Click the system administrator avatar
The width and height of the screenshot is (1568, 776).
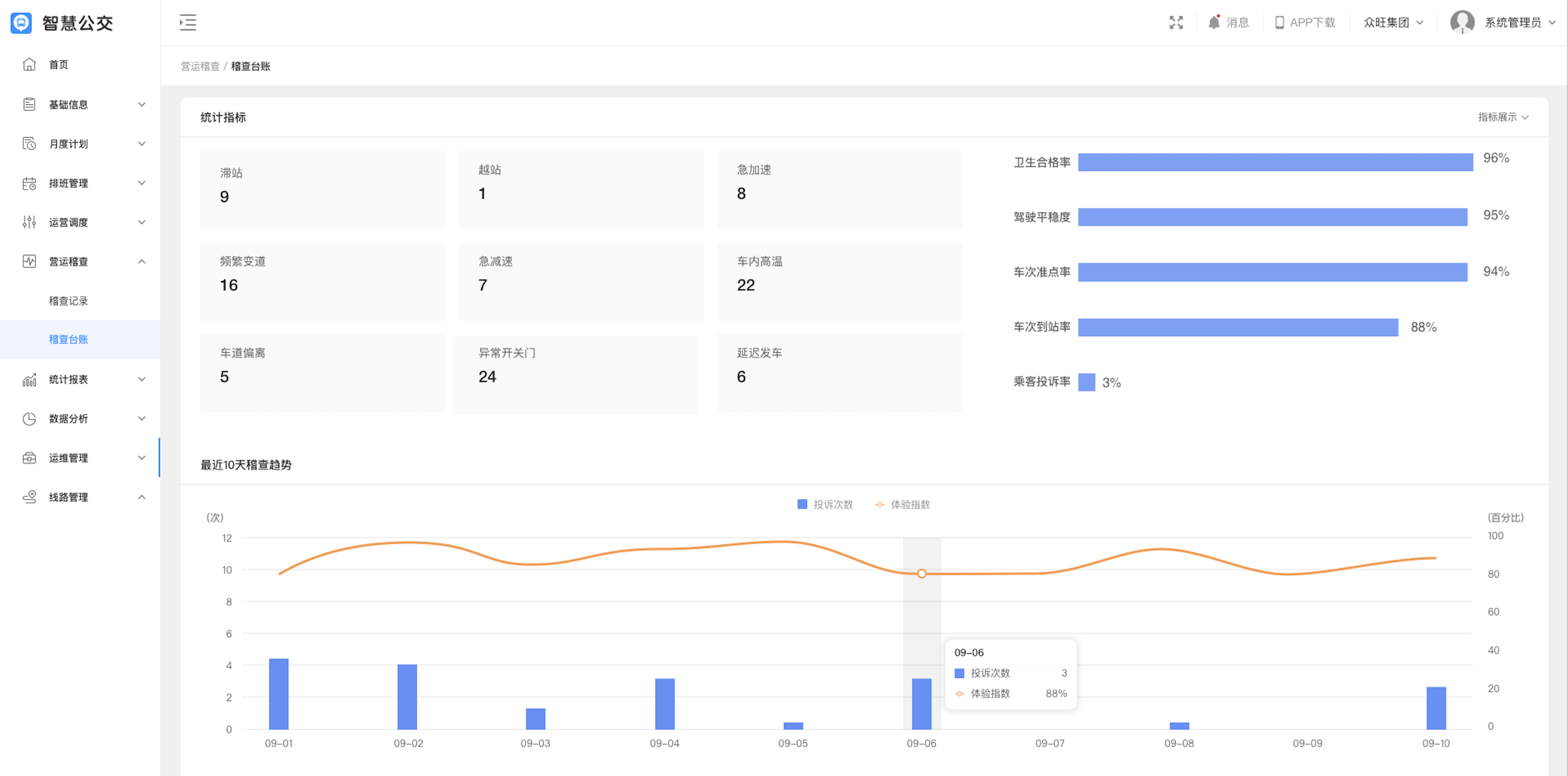coord(1462,22)
